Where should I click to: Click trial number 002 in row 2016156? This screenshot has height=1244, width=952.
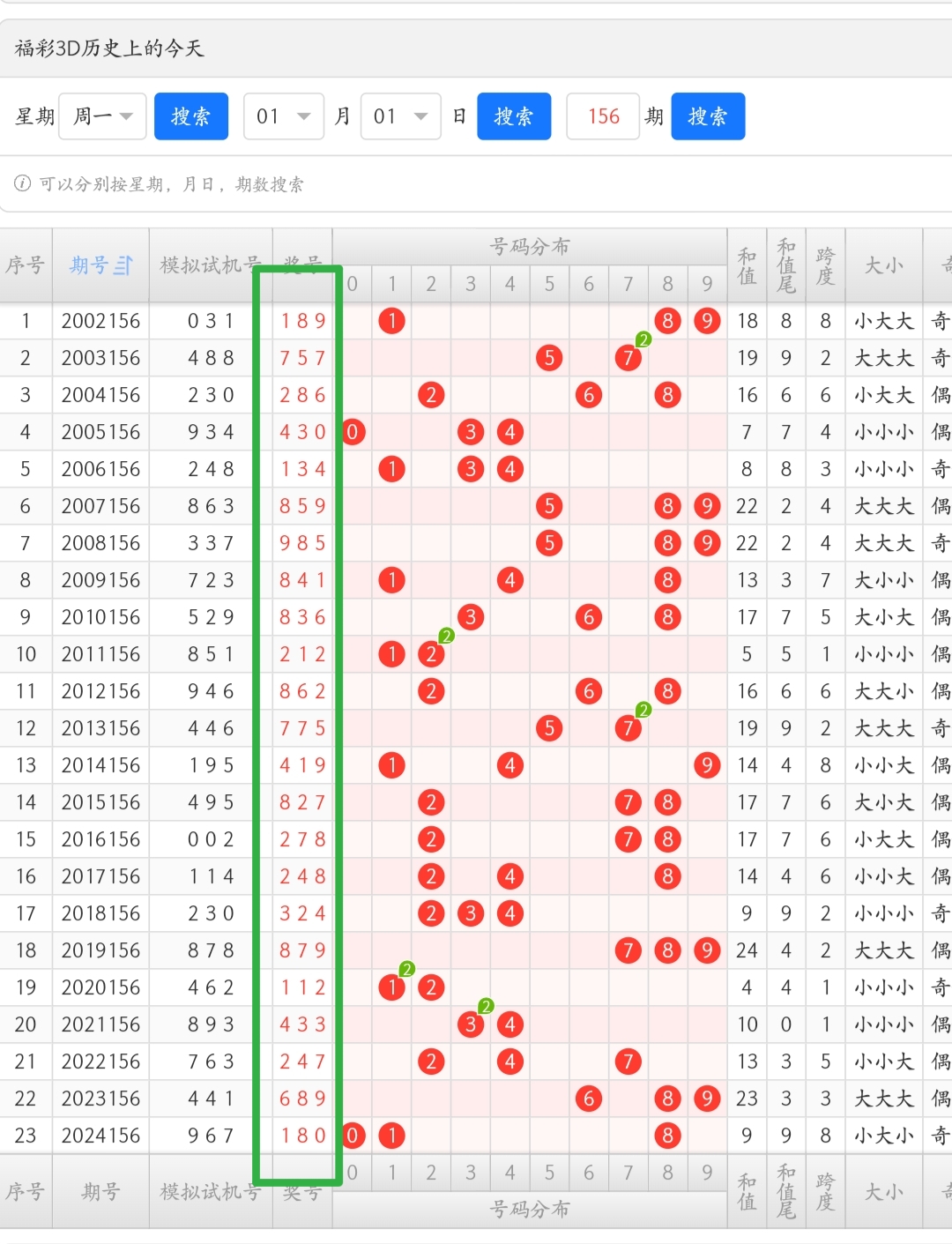(x=211, y=839)
